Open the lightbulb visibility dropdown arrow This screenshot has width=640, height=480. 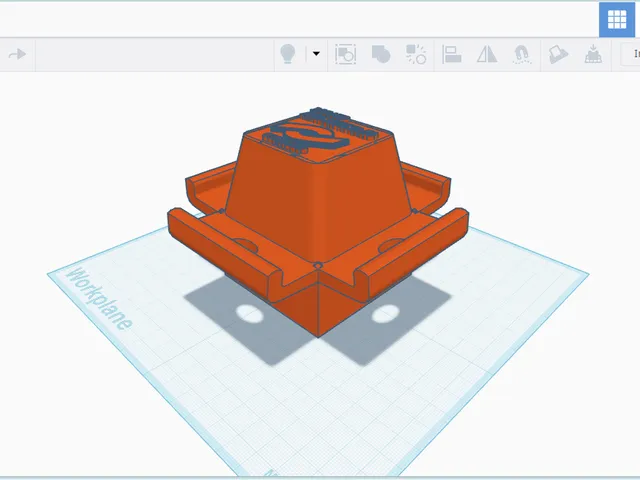tap(316, 53)
